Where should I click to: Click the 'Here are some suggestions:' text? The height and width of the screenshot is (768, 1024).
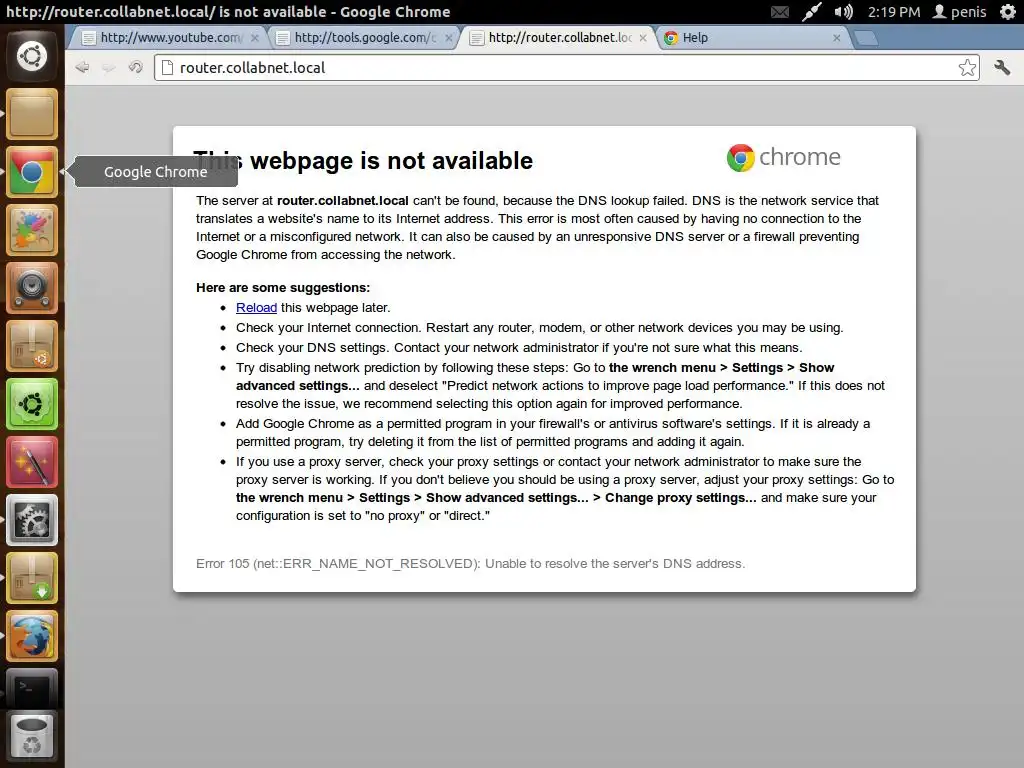click(283, 288)
